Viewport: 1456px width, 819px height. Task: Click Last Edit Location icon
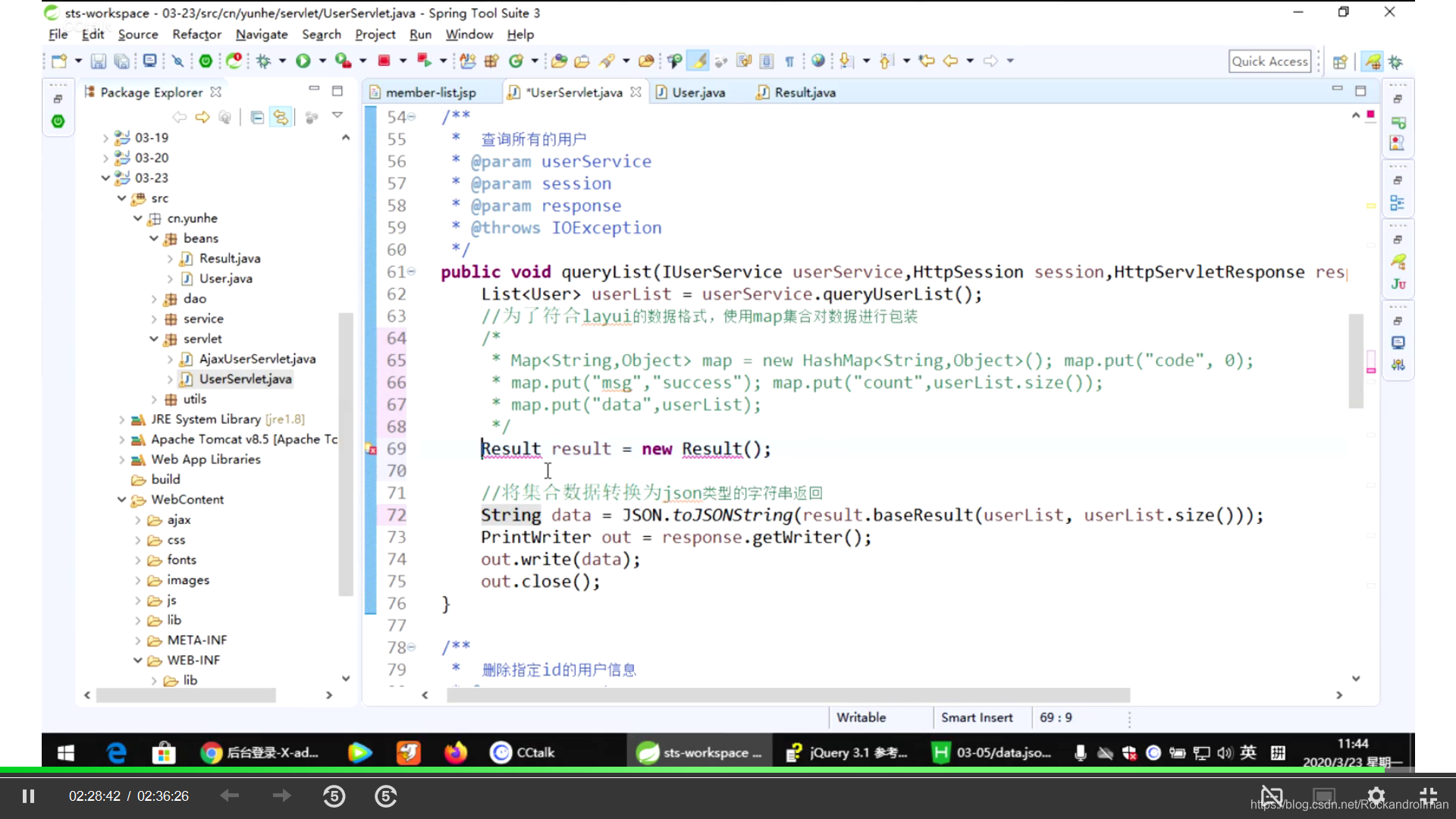[x=926, y=61]
